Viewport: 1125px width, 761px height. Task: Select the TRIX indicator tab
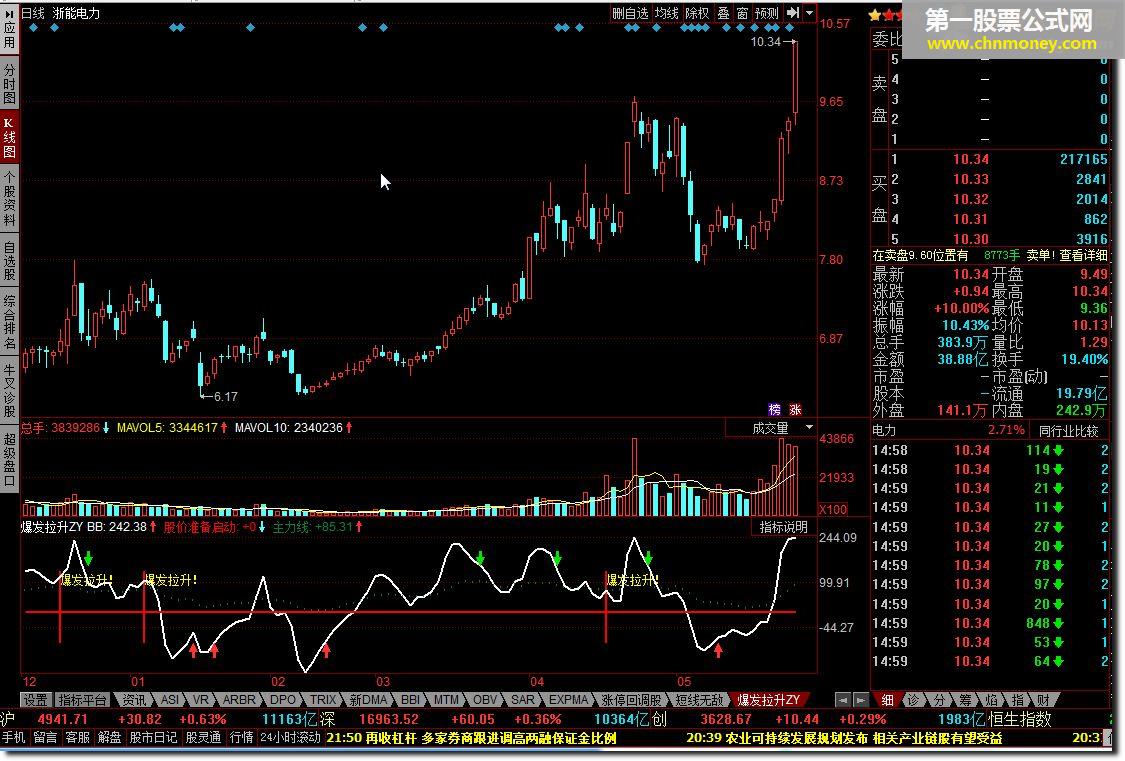[323, 700]
